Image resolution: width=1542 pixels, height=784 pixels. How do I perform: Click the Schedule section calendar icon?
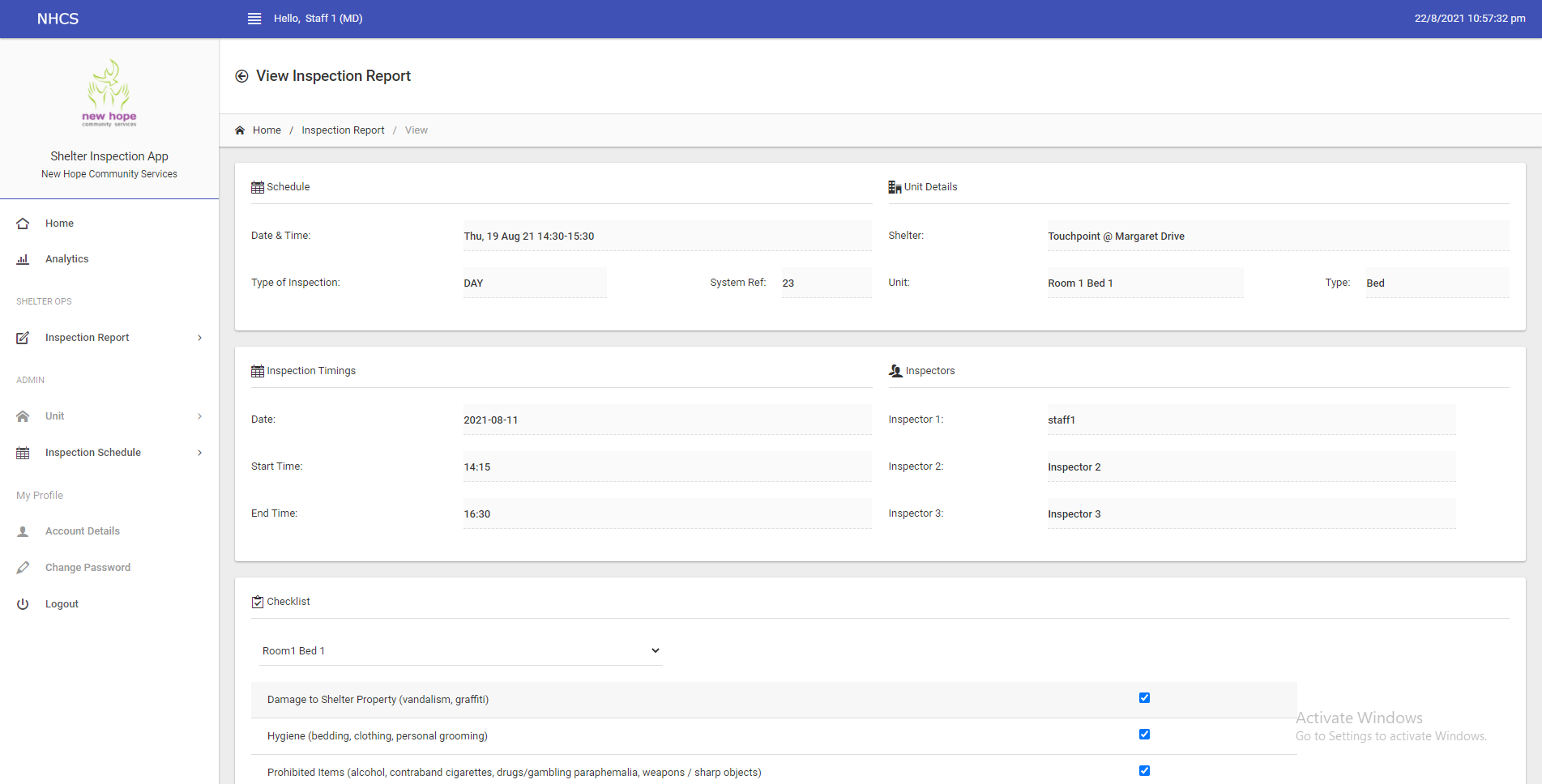click(x=258, y=187)
